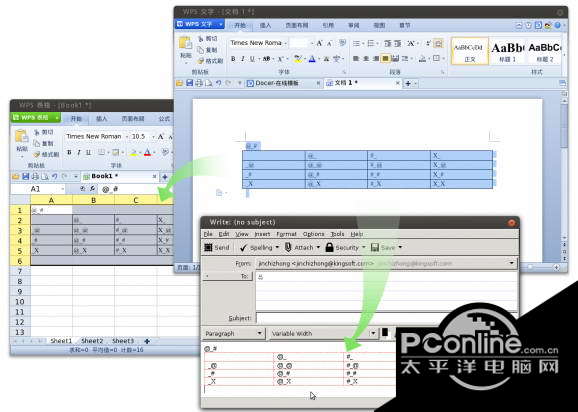Click Undo in WPS Writer quick toolbar
The height and width of the screenshot is (412, 578).
click(x=219, y=83)
